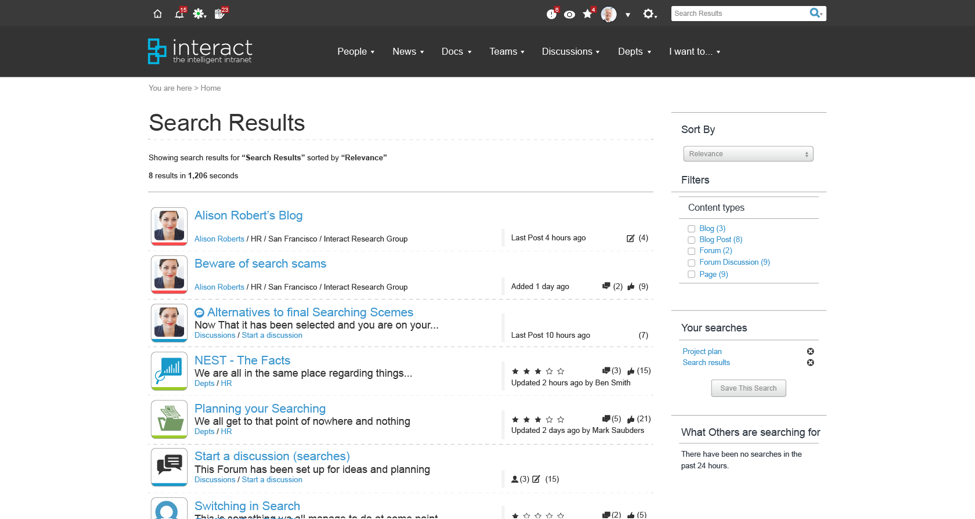The width and height of the screenshot is (975, 519).
Task: Open the Project plan saved search
Action: 702,351
